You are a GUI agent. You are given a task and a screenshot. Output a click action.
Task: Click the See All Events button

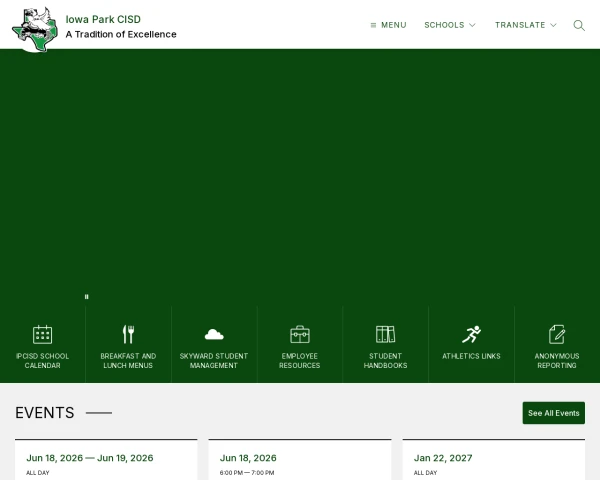coord(554,413)
